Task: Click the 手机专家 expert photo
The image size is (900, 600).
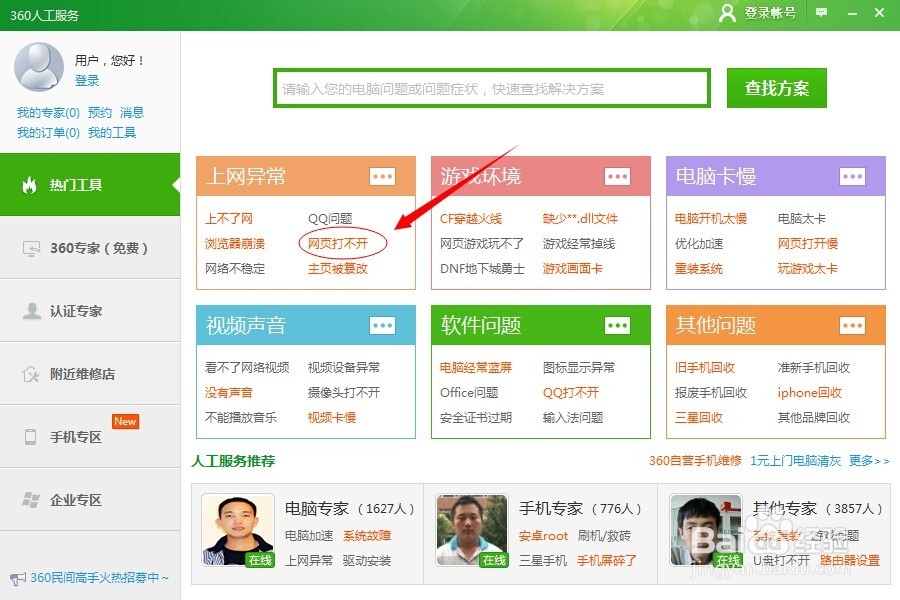Action: click(x=472, y=531)
